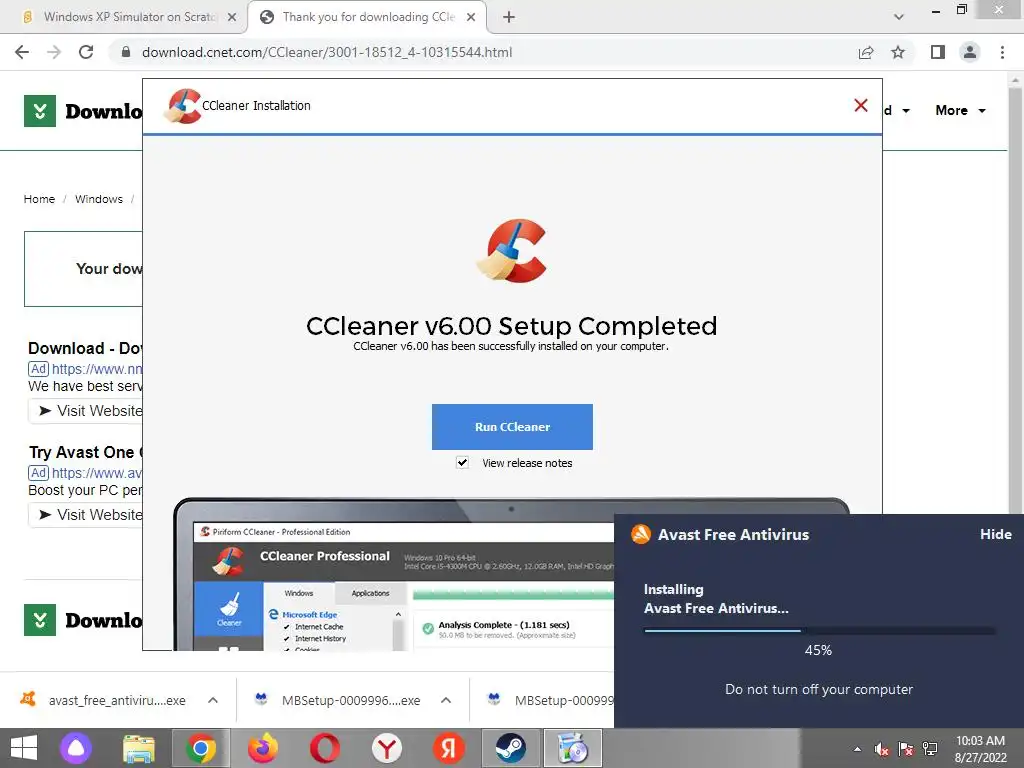Click the installer disc icon in taskbar
Image resolution: width=1024 pixels, height=768 pixels.
pos(572,748)
